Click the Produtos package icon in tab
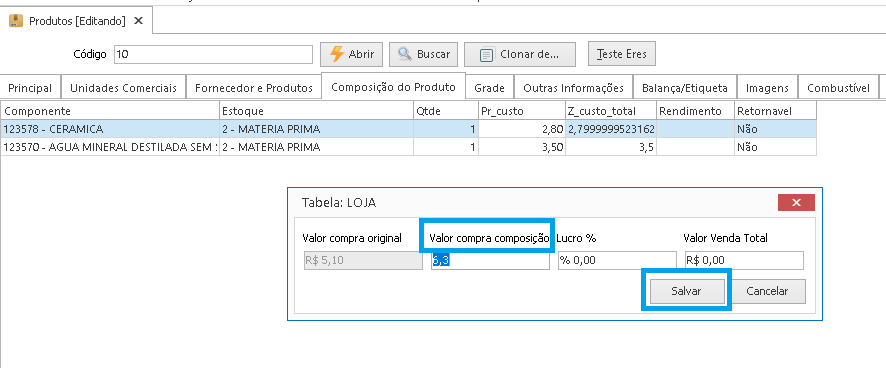Screen dimensions: 886x368 coord(16,21)
